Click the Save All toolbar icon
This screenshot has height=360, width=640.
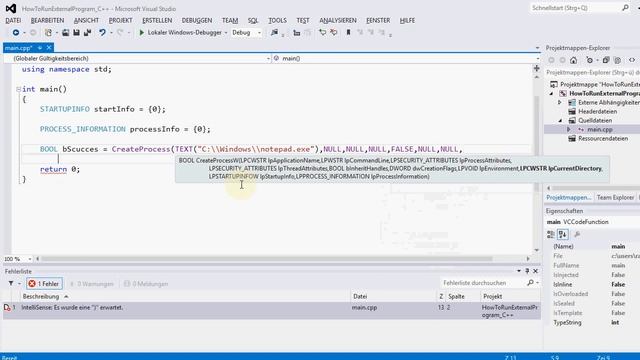[87, 32]
